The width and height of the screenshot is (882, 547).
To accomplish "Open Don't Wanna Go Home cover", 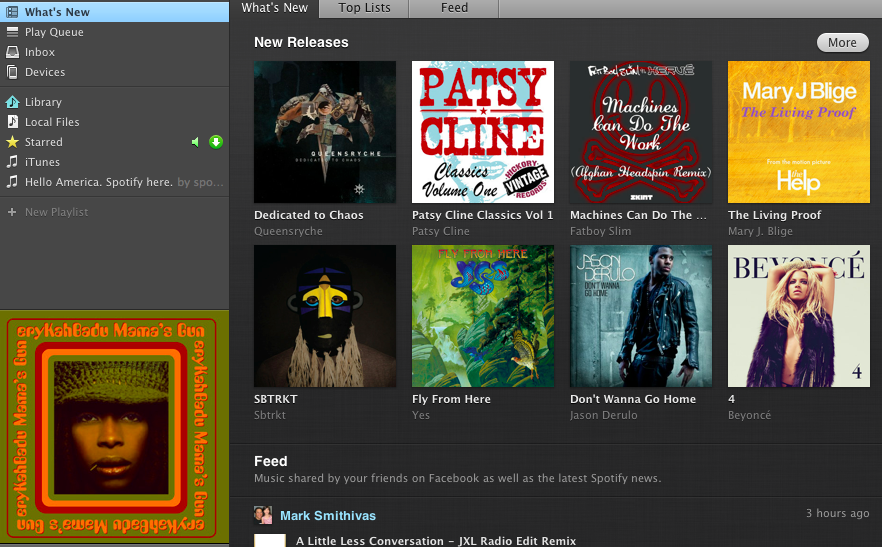I will tap(641, 316).
